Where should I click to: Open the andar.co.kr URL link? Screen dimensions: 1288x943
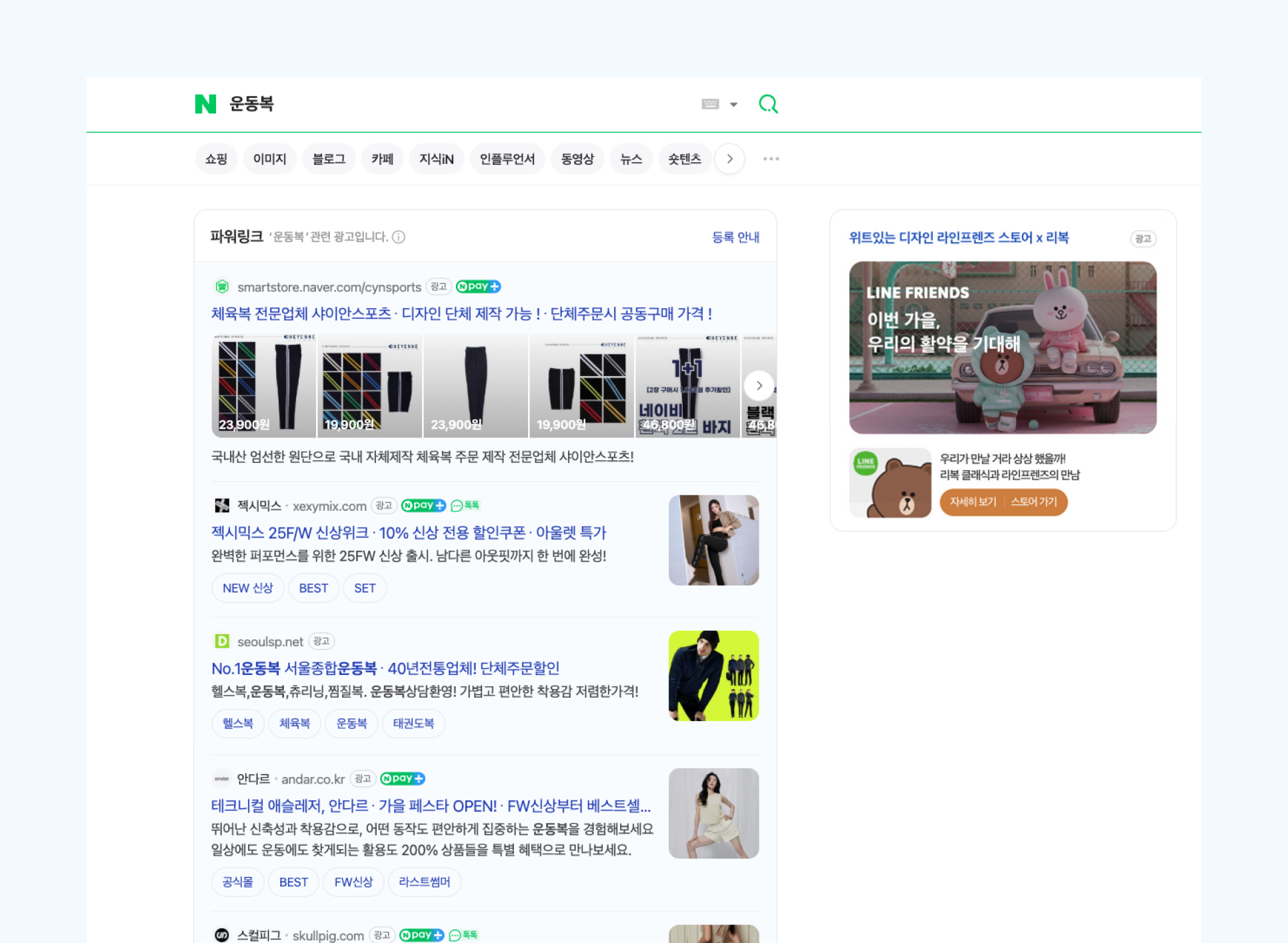(313, 779)
